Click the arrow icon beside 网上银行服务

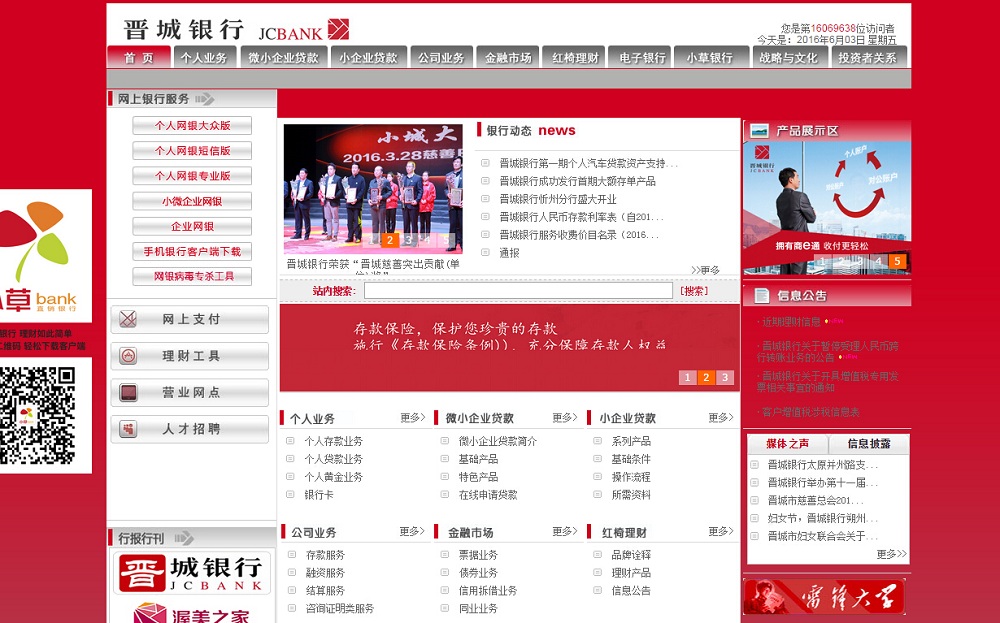[x=205, y=99]
